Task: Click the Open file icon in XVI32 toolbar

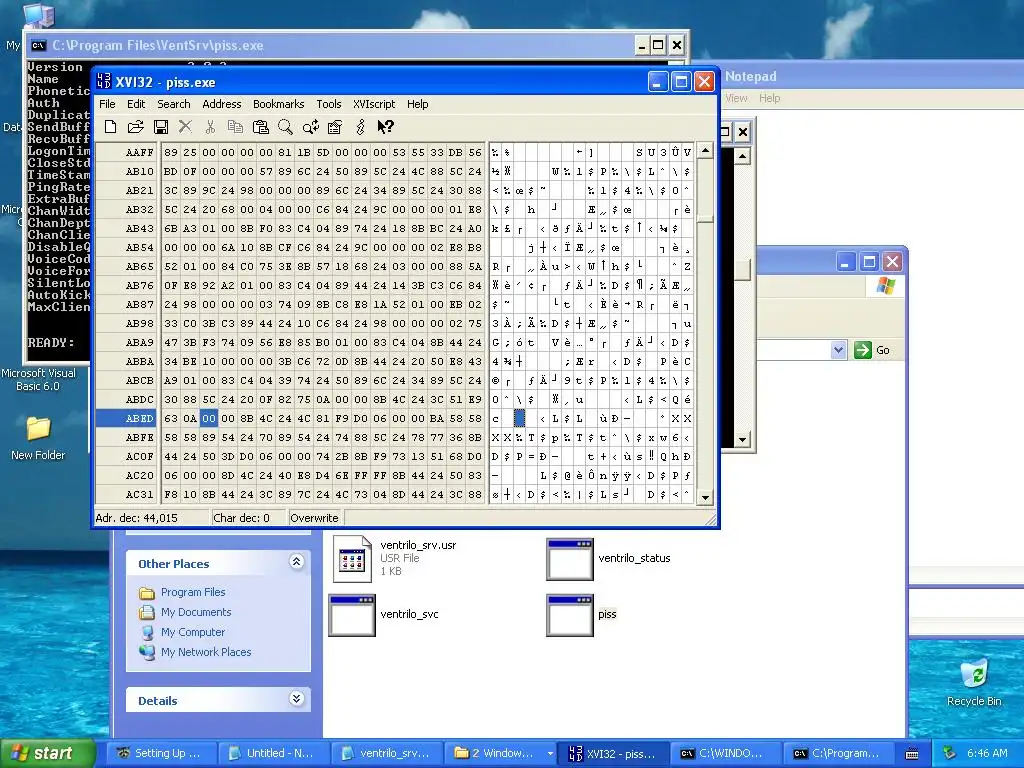Action: pos(135,127)
